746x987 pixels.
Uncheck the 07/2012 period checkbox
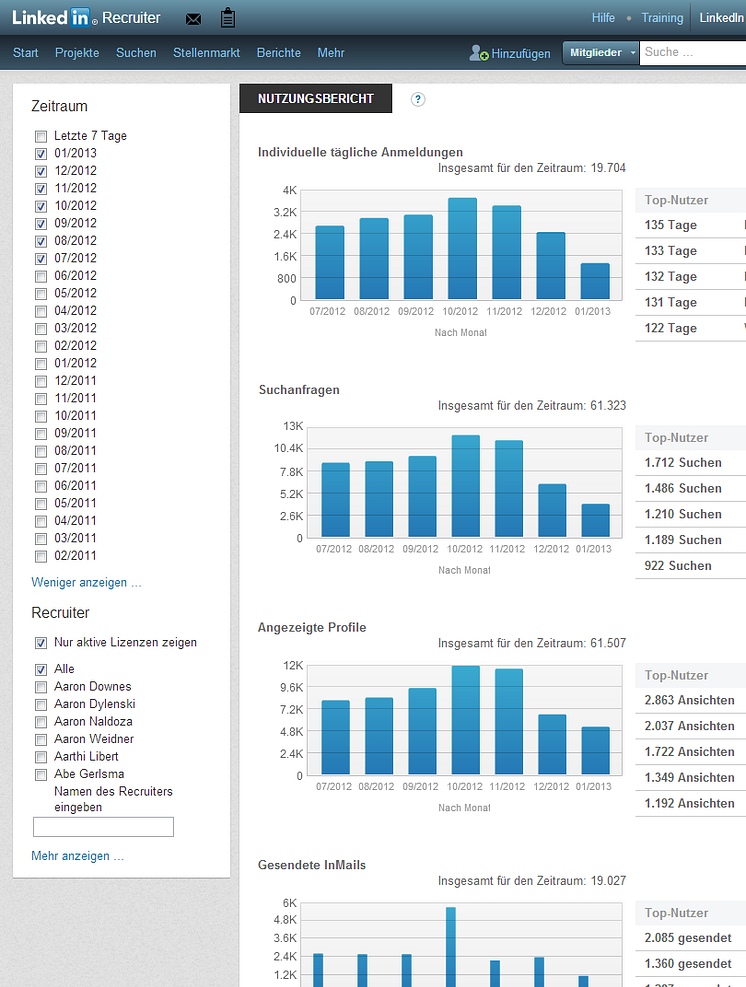coord(41,259)
